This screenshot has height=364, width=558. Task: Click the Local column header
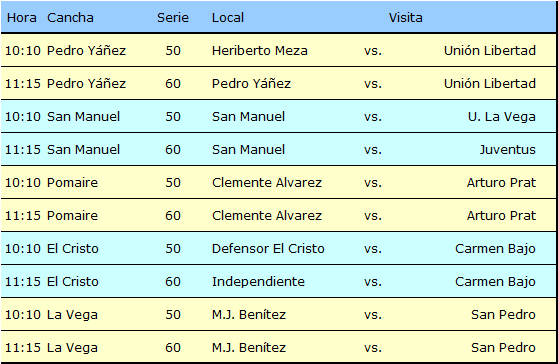pos(228,17)
